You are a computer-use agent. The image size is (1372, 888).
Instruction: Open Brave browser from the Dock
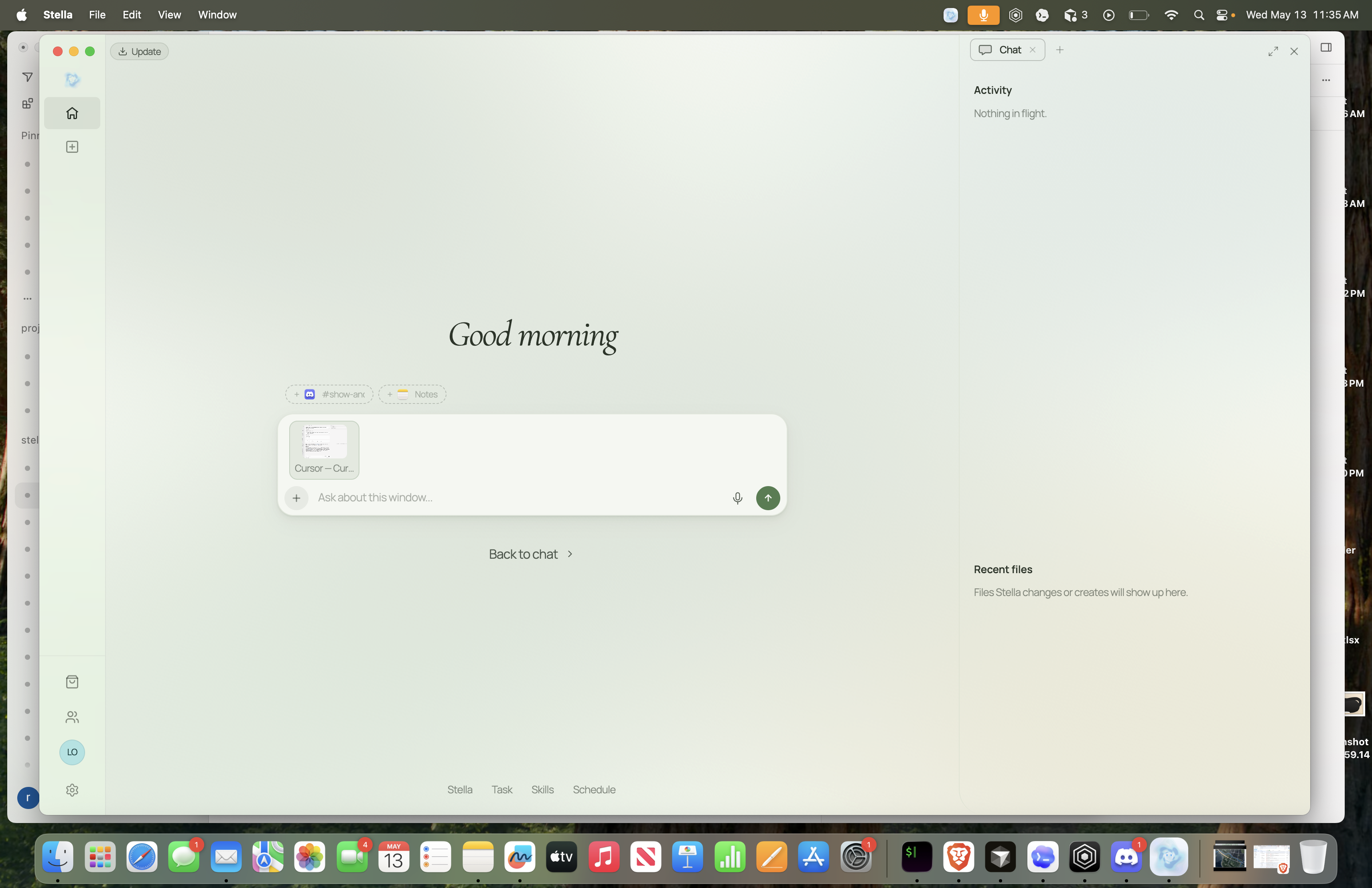[959, 857]
